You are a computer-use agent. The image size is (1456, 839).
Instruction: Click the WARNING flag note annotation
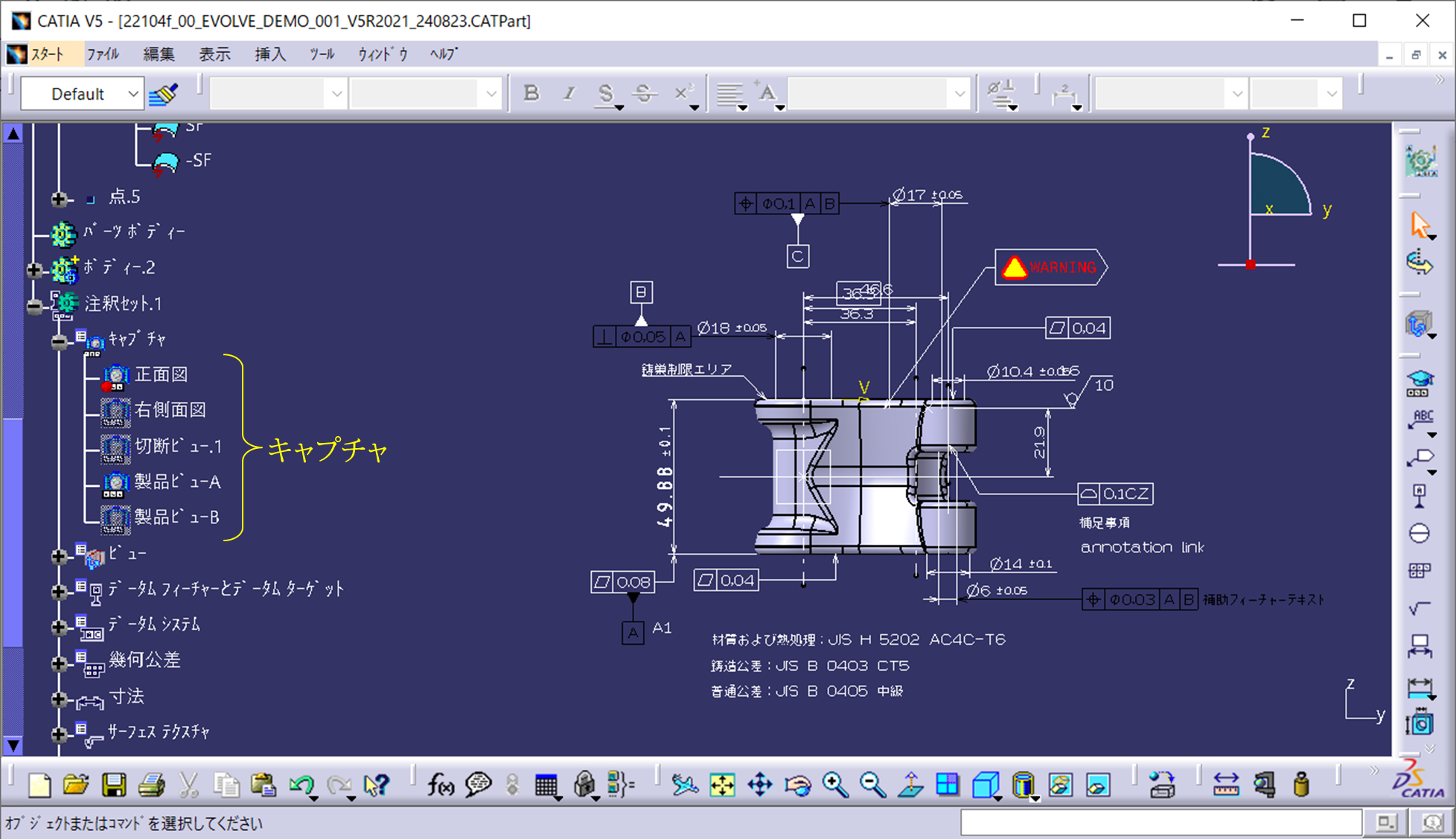click(1051, 267)
